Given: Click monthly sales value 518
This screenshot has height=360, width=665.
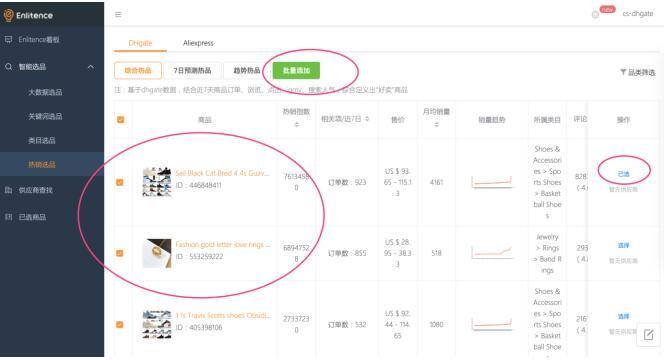Looking at the screenshot, I should pyautogui.click(x=436, y=253).
